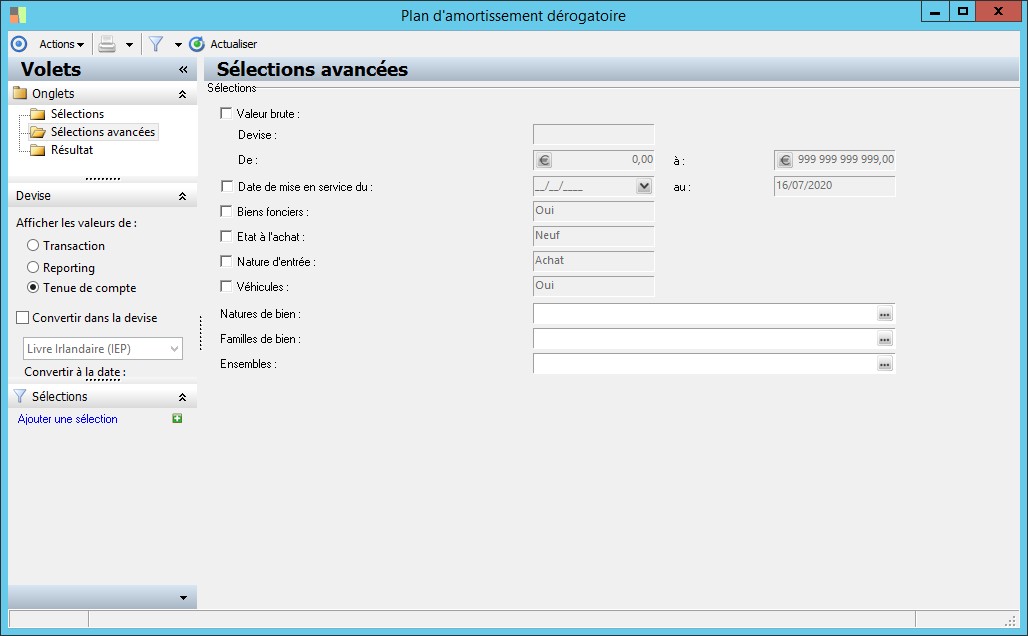This screenshot has height=636, width=1028.
Task: Collapse the Sélections filter section
Action: pyautogui.click(x=182, y=397)
